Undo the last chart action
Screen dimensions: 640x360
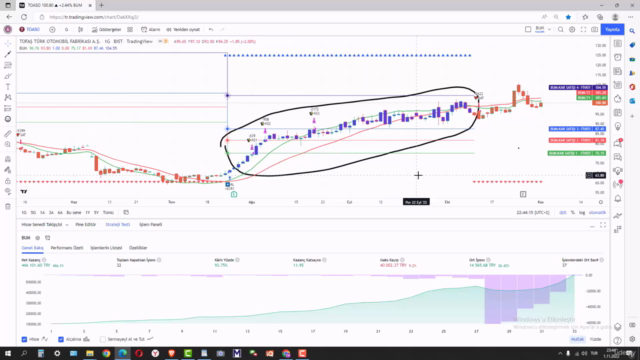211,29
